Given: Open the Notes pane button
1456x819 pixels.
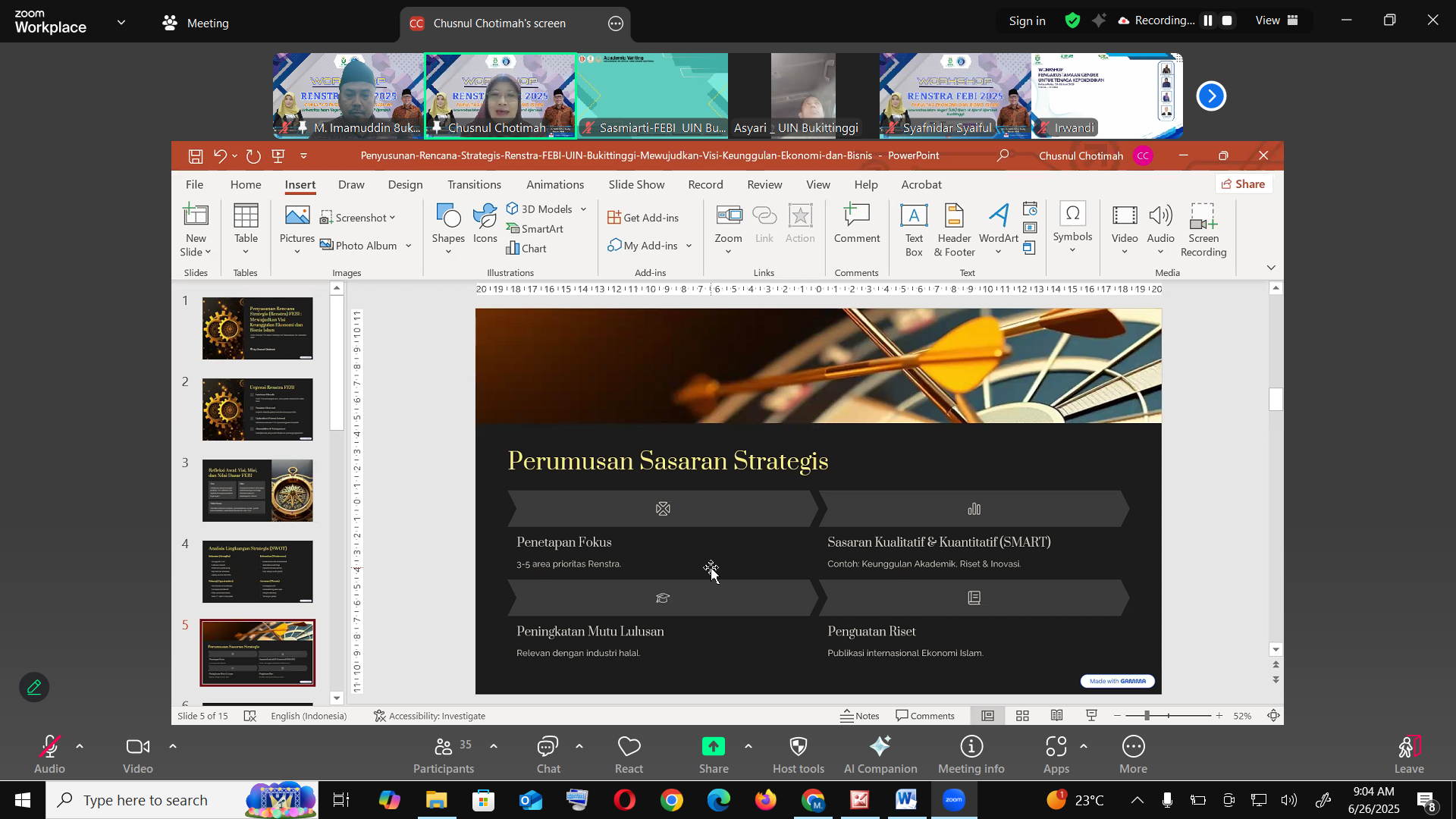Looking at the screenshot, I should 860,716.
